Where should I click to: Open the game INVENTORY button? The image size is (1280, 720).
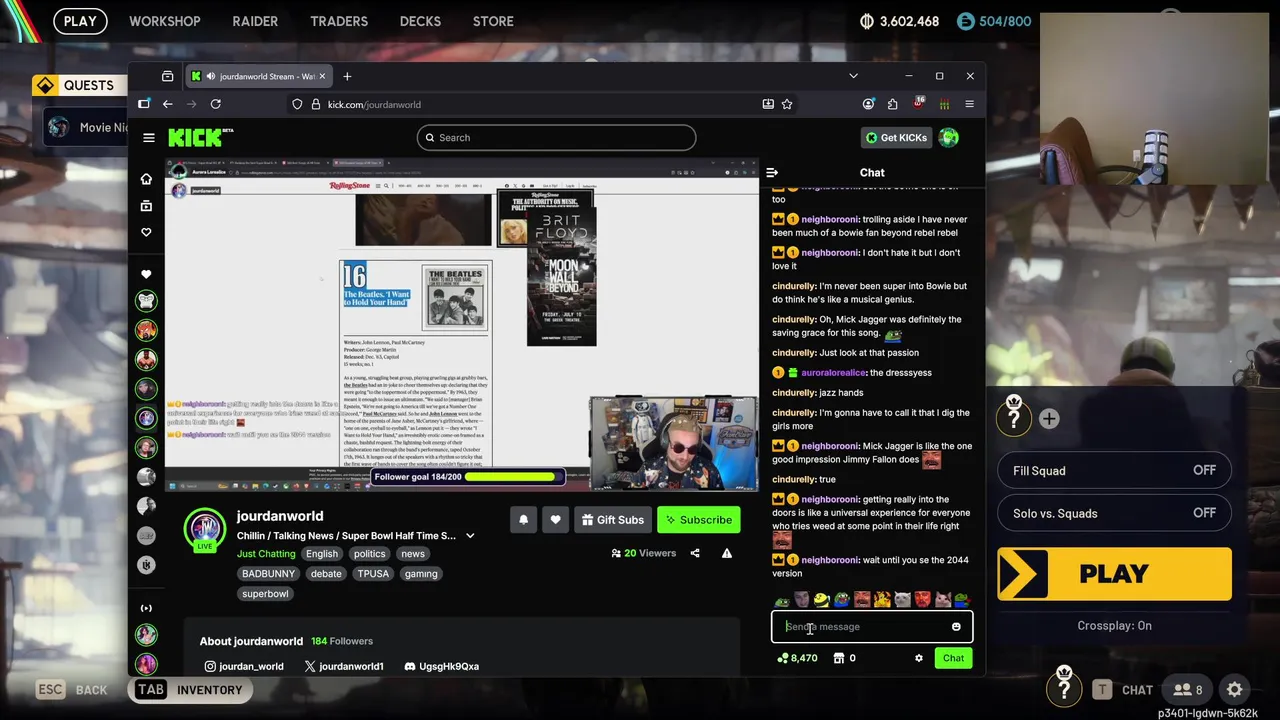pyautogui.click(x=190, y=690)
